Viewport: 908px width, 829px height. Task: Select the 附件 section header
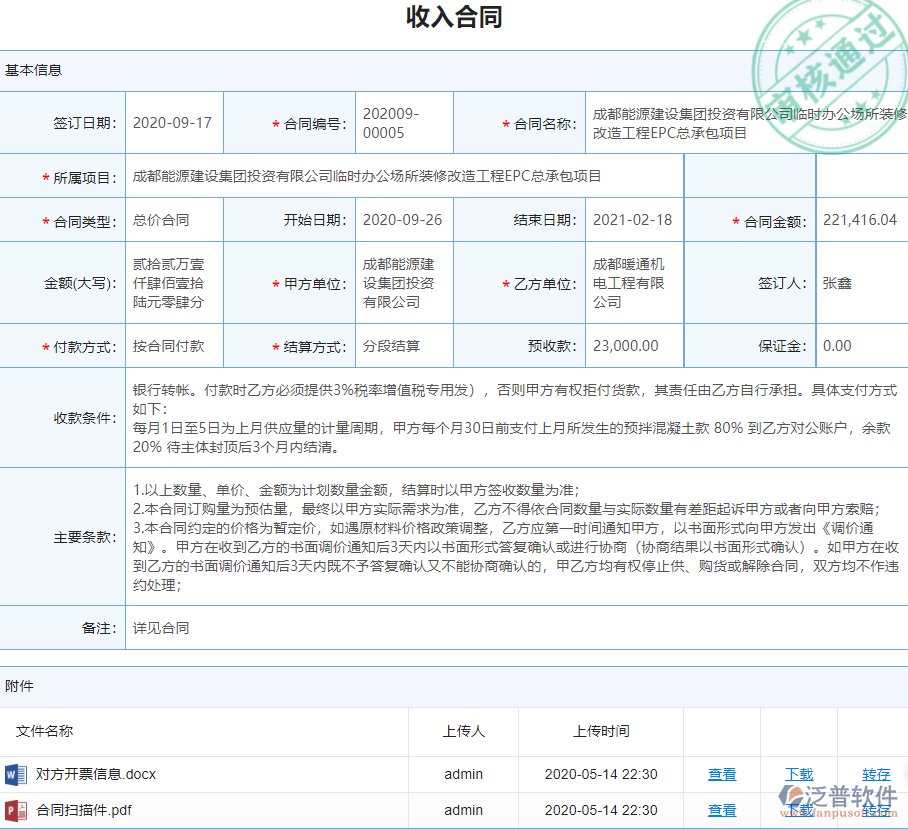click(x=18, y=686)
